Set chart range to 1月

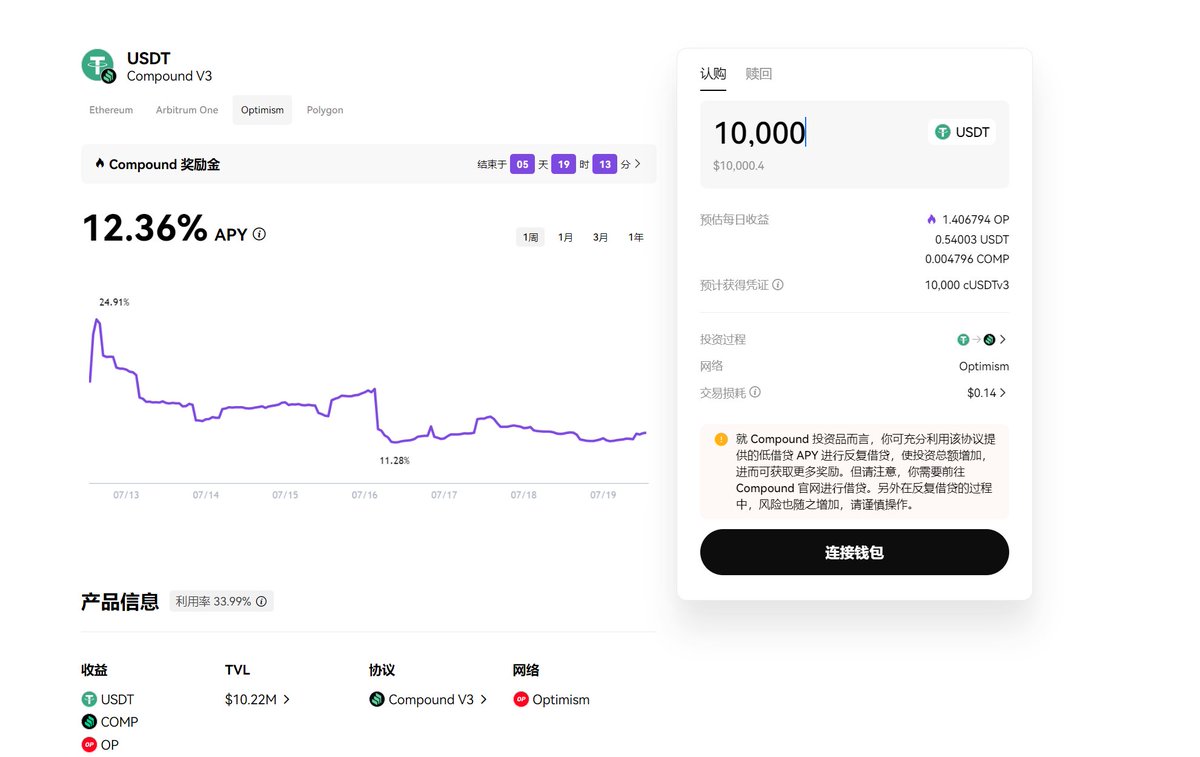pyautogui.click(x=566, y=237)
